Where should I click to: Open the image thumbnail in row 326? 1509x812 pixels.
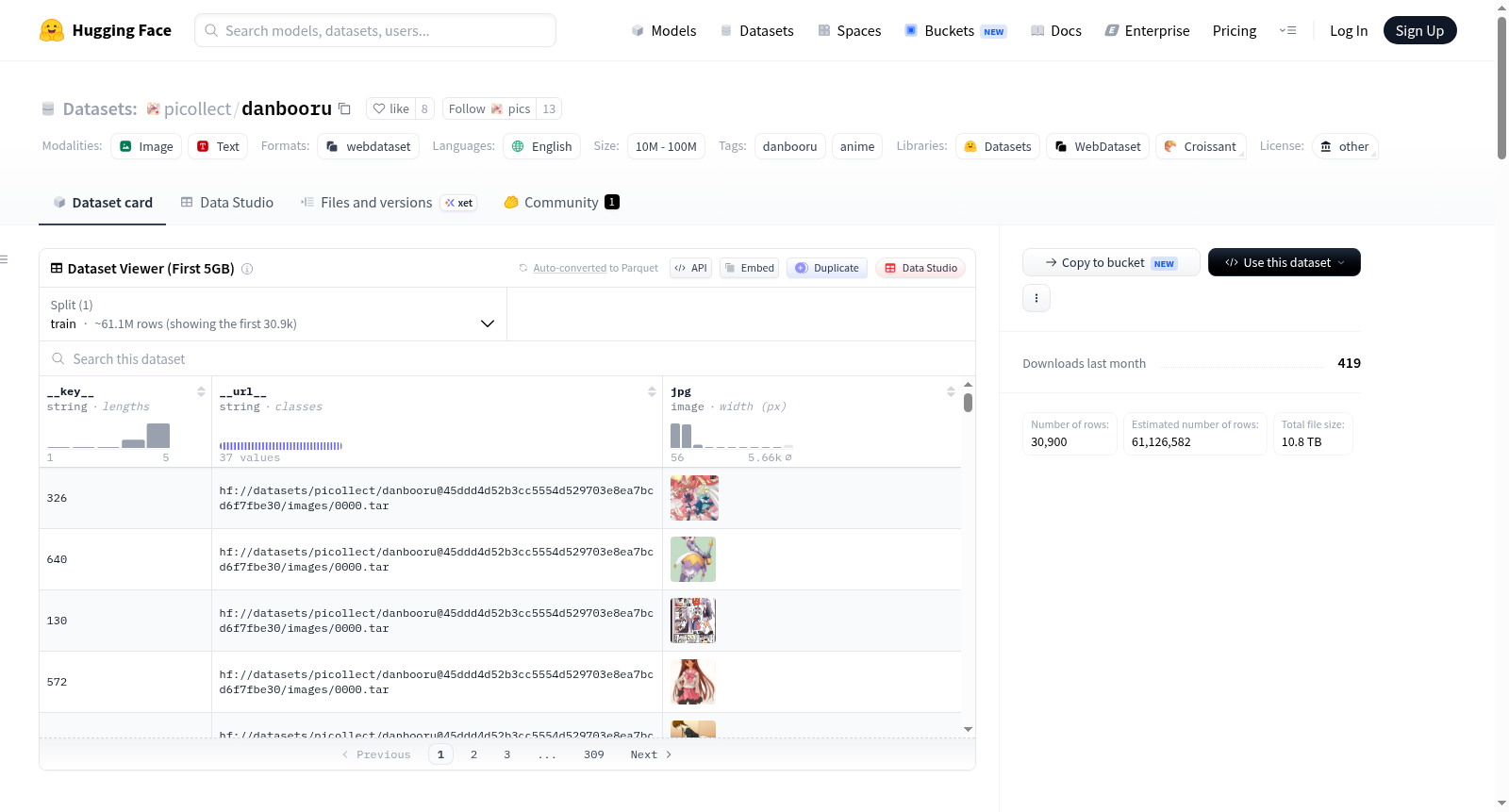point(694,498)
